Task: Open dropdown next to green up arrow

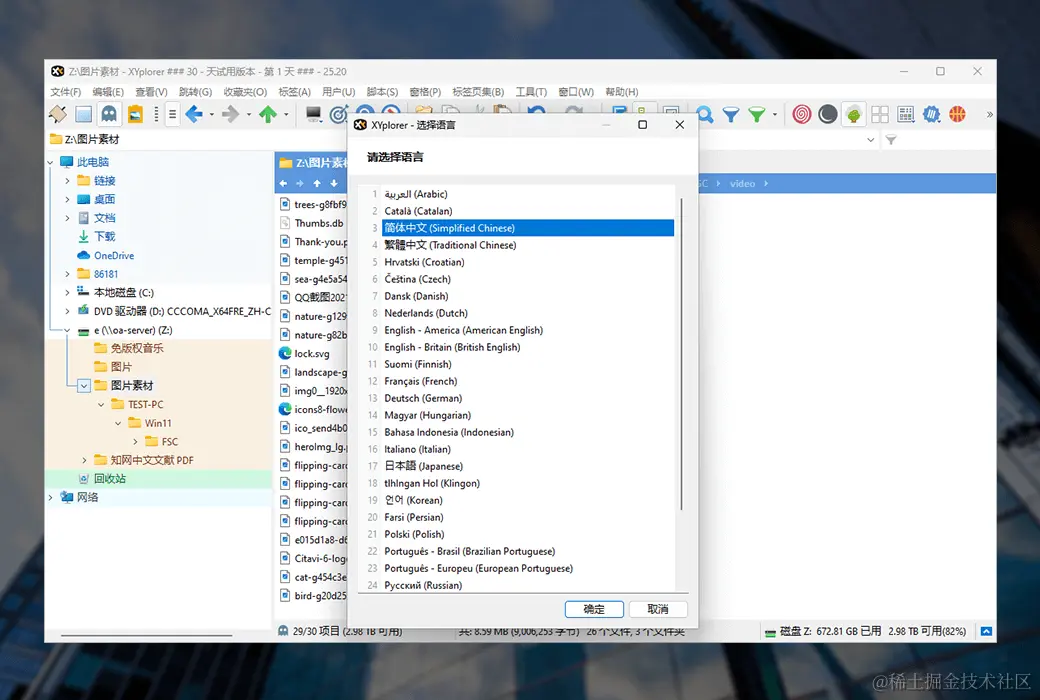Action: tap(286, 115)
